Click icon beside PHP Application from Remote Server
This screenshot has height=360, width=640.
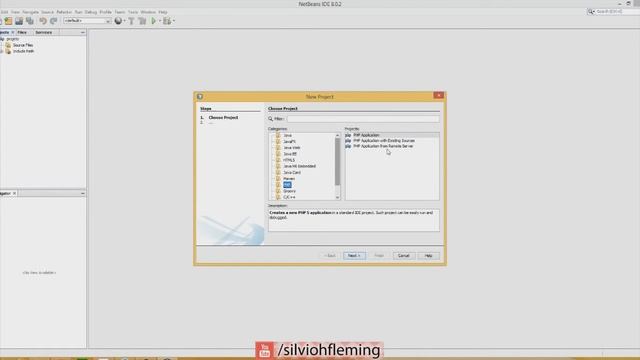coord(348,146)
